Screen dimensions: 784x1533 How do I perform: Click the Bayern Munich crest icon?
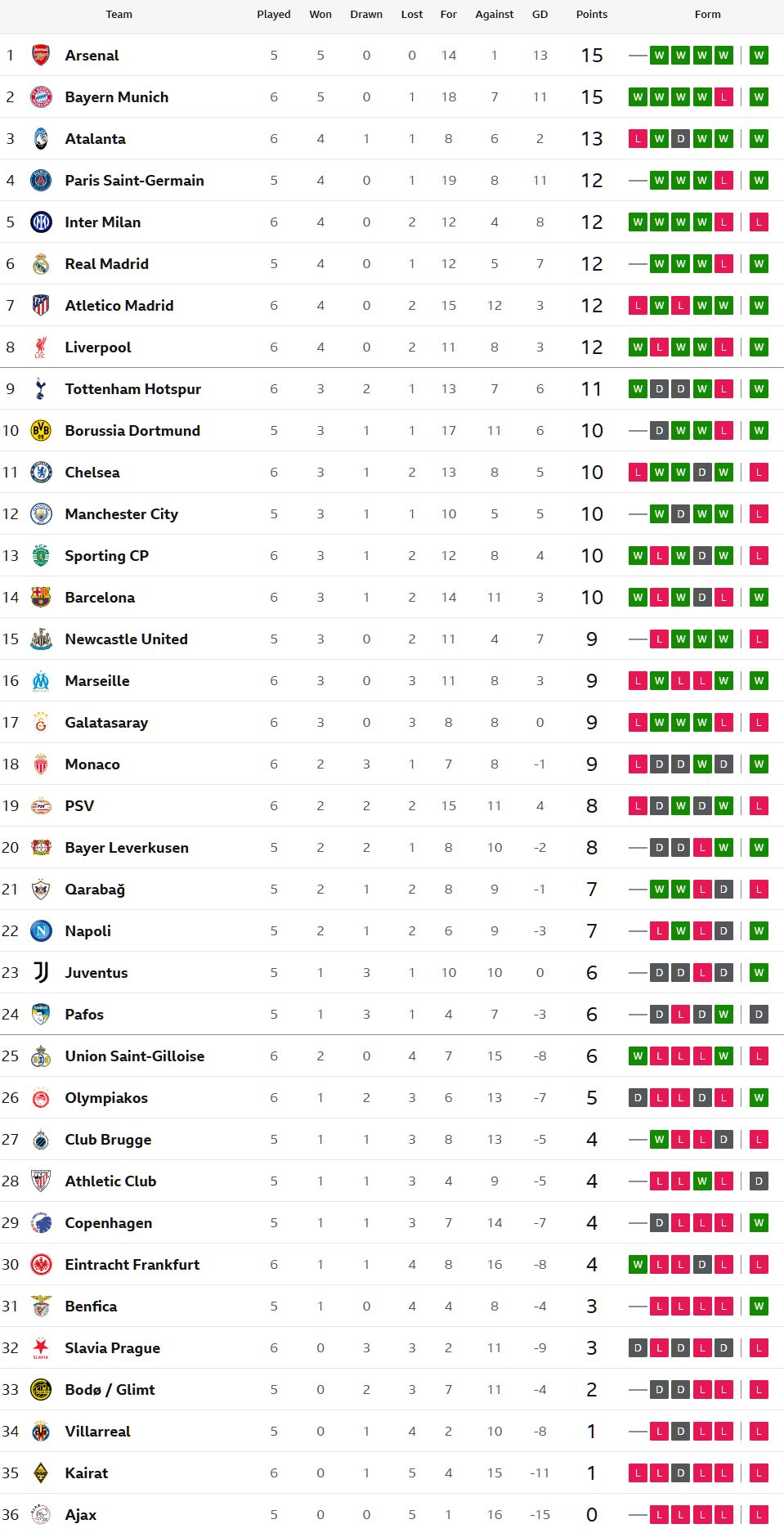click(41, 97)
